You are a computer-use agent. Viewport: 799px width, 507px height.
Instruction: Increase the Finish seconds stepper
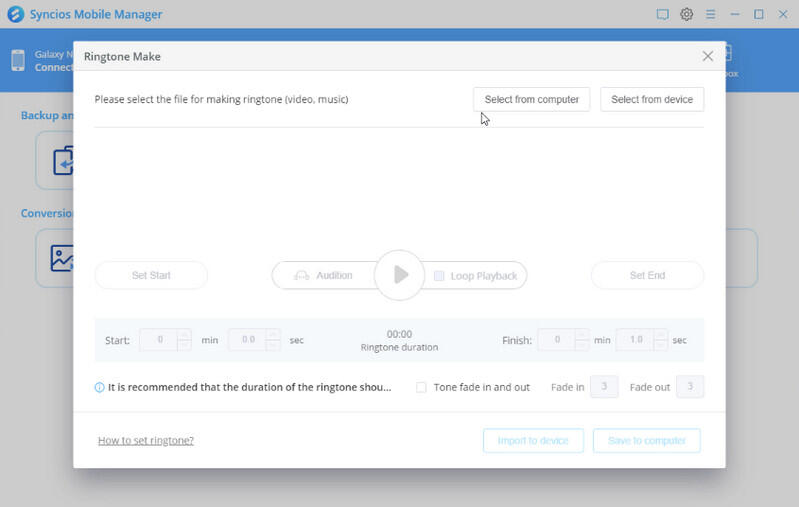[x=661, y=335]
